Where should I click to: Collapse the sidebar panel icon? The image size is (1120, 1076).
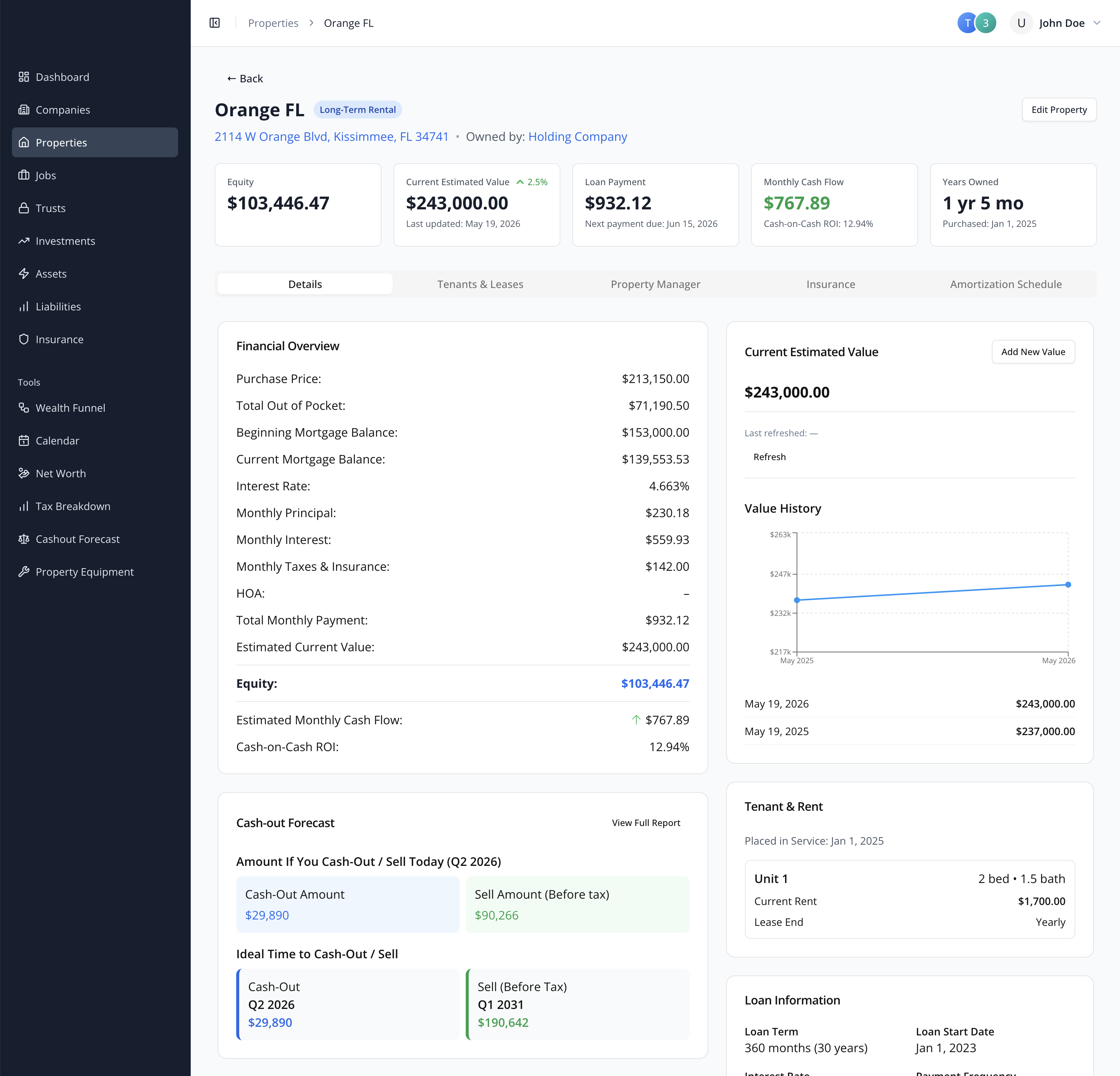215,23
